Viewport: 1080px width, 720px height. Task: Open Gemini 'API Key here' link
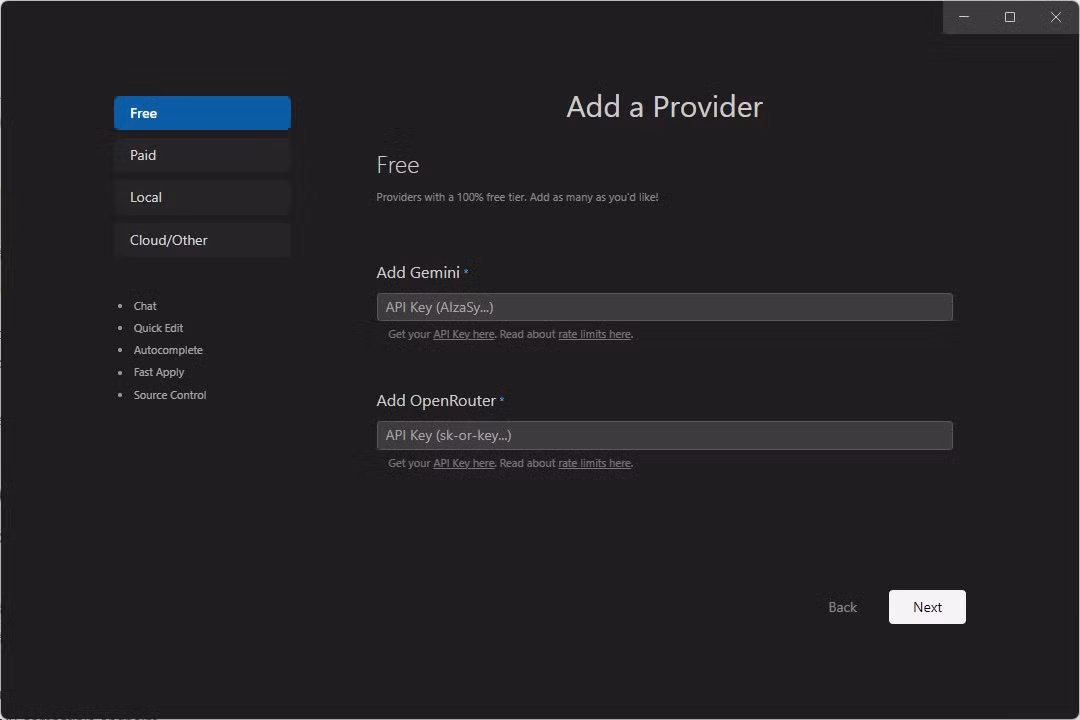tap(464, 334)
